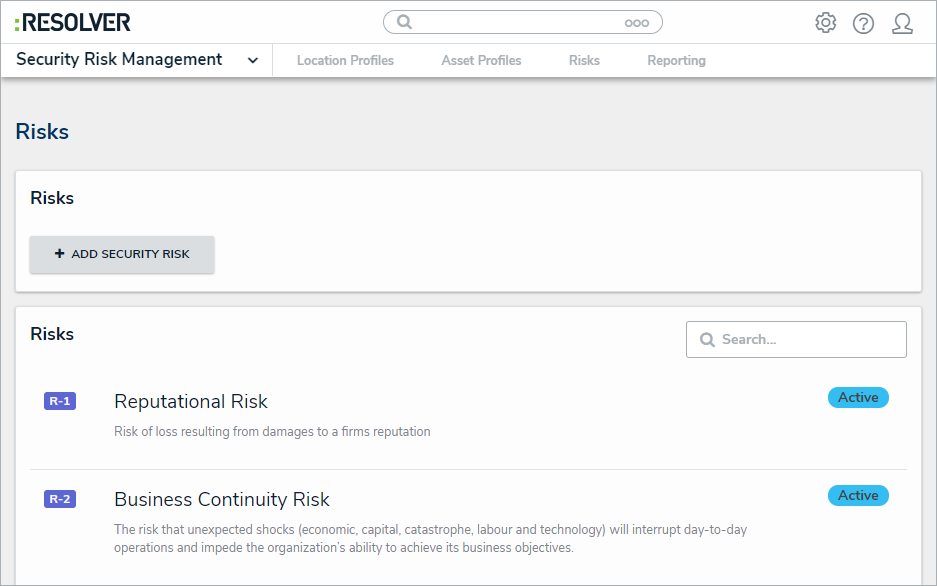937x586 pixels.
Task: Select the Risks navigation tab
Action: [x=584, y=61]
